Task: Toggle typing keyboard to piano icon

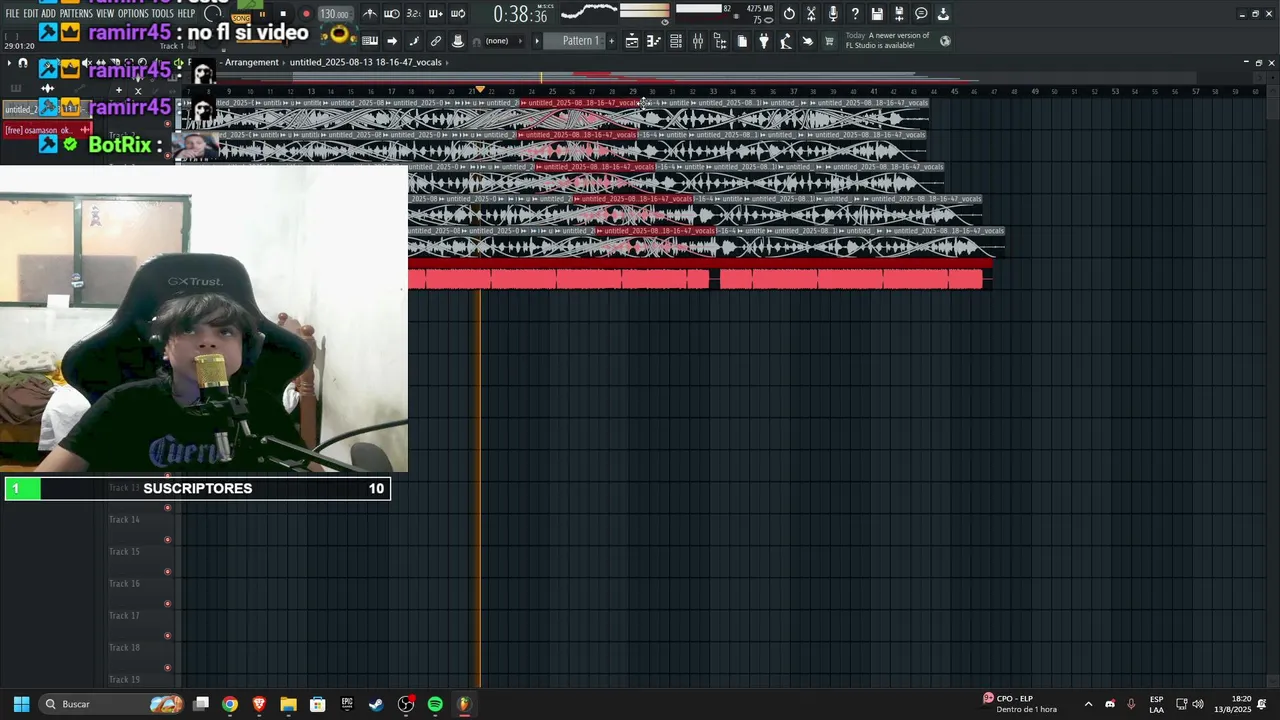Action: [370, 41]
